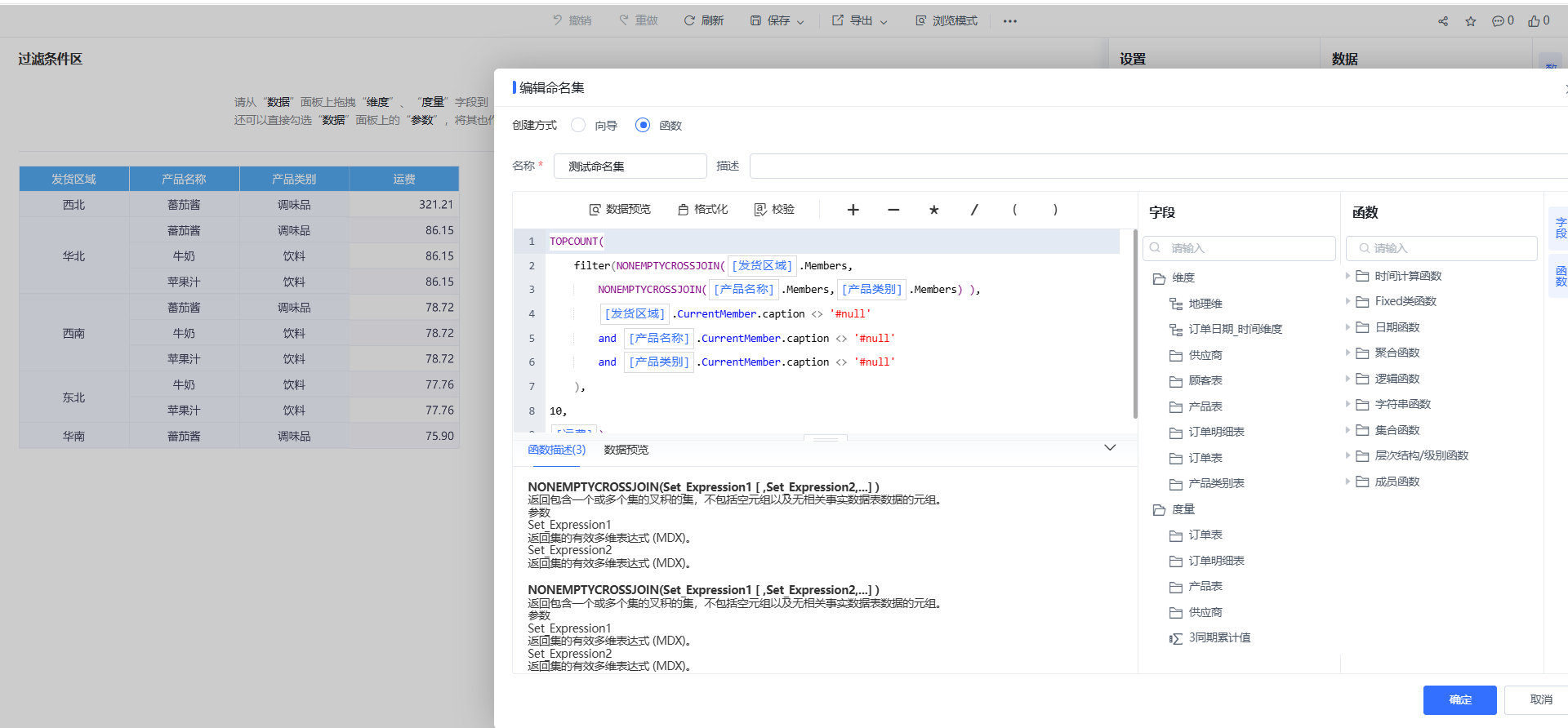
Task: Click the code editor vertical scrollbar
Action: tap(1135, 324)
